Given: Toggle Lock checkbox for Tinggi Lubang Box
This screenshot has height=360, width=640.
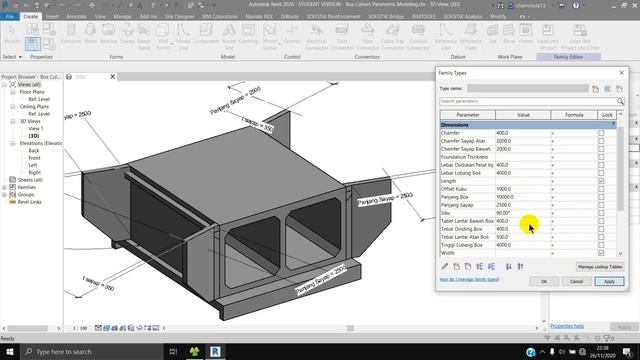Looking at the screenshot, I should pos(601,245).
